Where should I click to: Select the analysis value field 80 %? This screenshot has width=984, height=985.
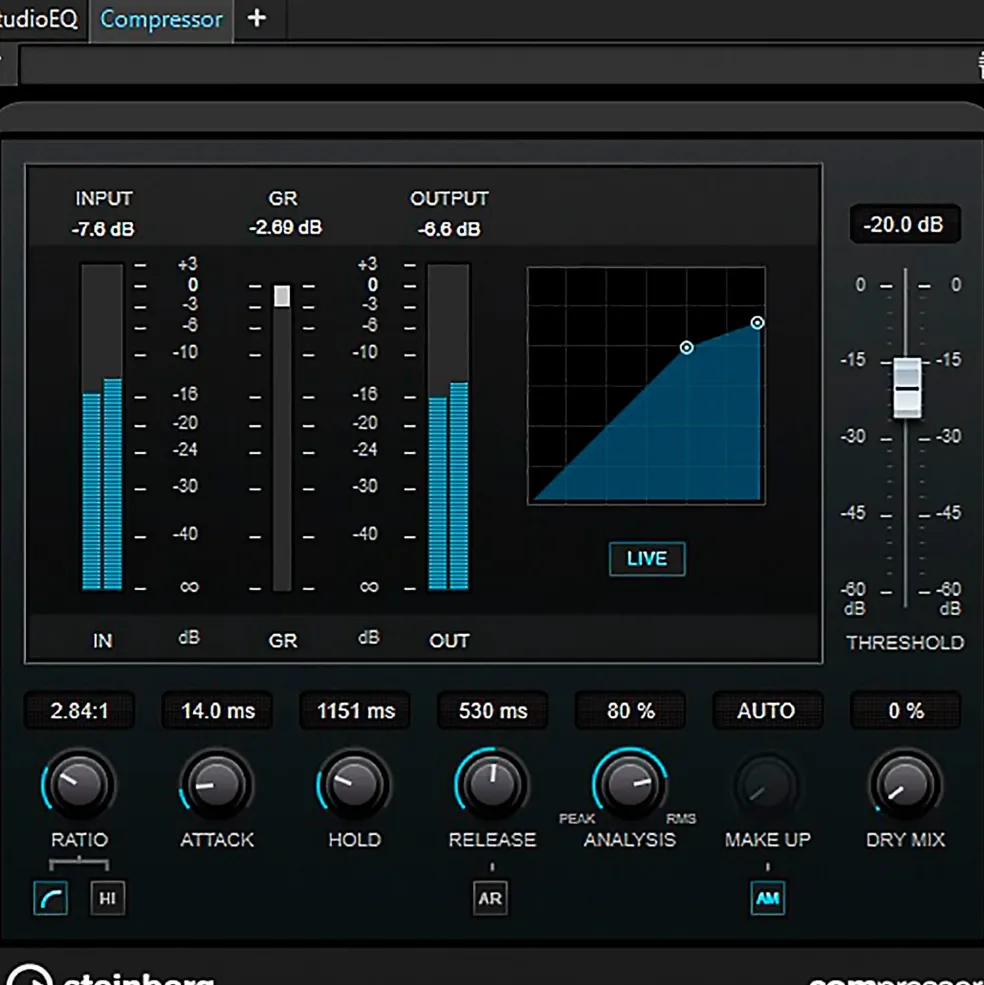(x=630, y=710)
